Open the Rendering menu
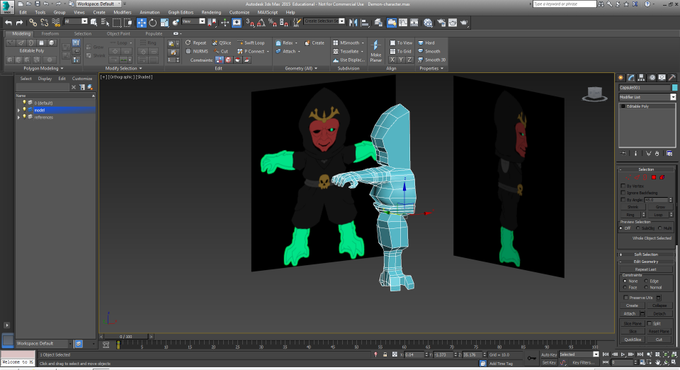The width and height of the screenshot is (680, 370). coord(211,12)
